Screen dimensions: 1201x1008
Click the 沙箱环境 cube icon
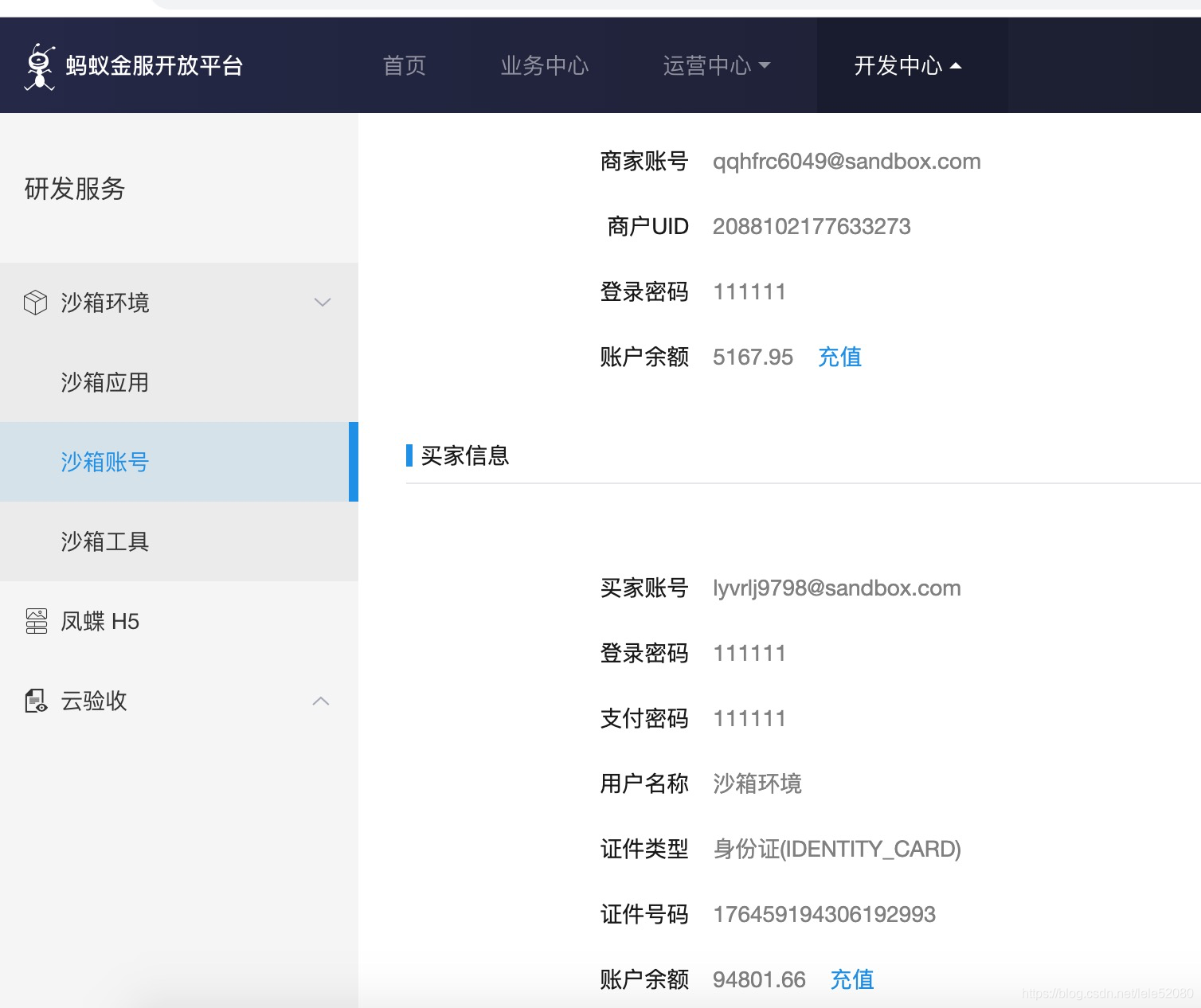point(35,303)
